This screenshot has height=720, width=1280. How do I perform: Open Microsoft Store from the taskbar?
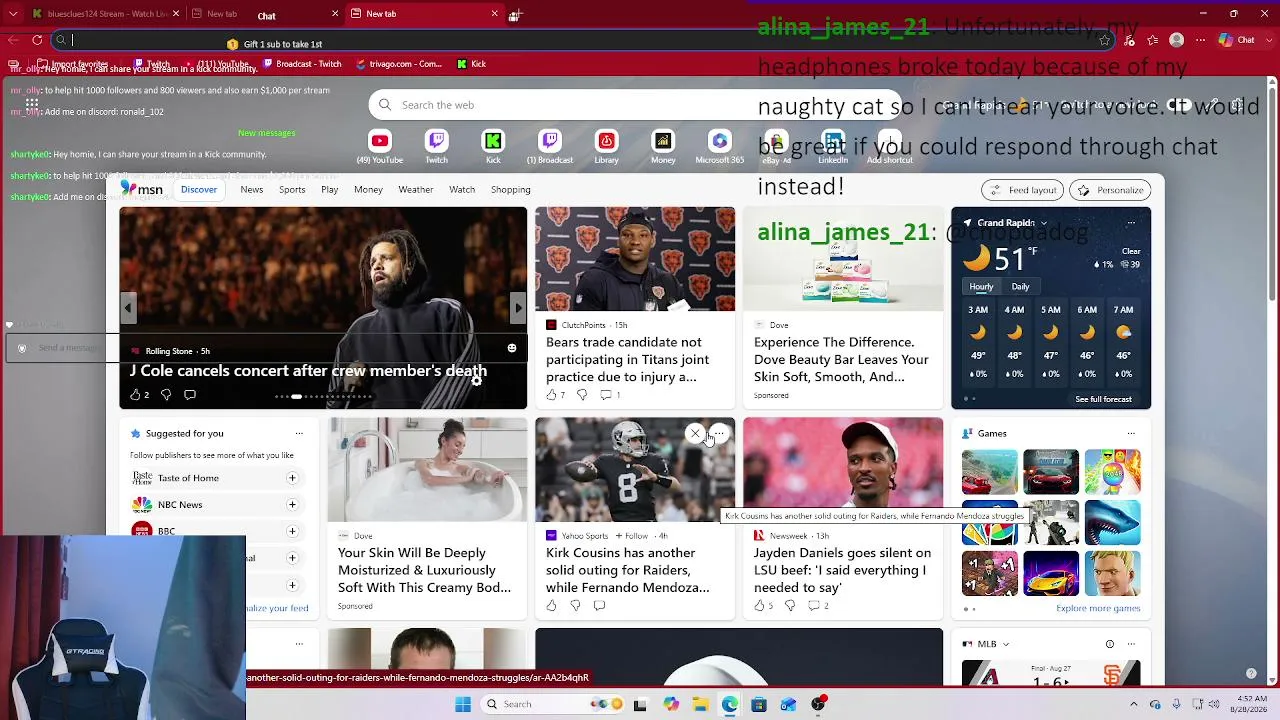click(759, 704)
